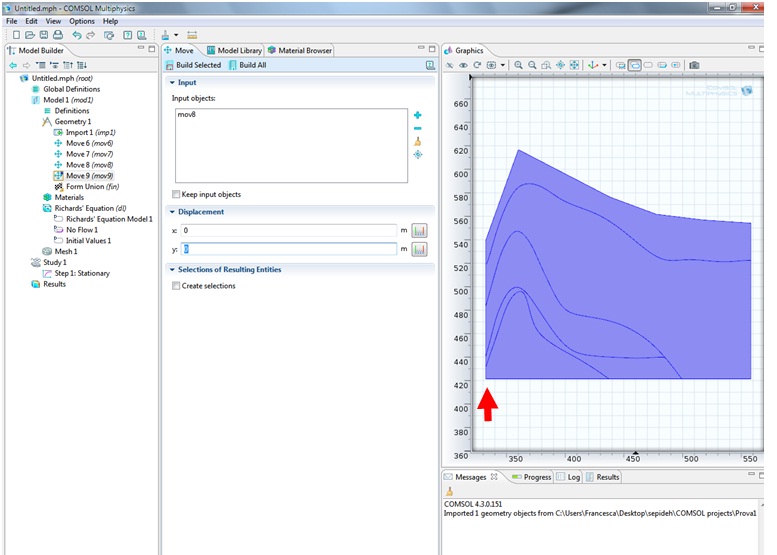Image resolution: width=777 pixels, height=555 pixels.
Task: Select Form Union (fin) in the tree
Action: [x=92, y=186]
